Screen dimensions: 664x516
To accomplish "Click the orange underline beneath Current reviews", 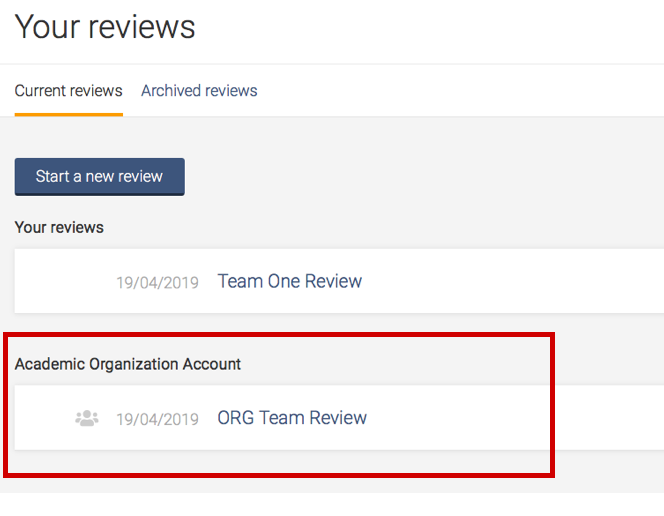I will click(x=69, y=114).
